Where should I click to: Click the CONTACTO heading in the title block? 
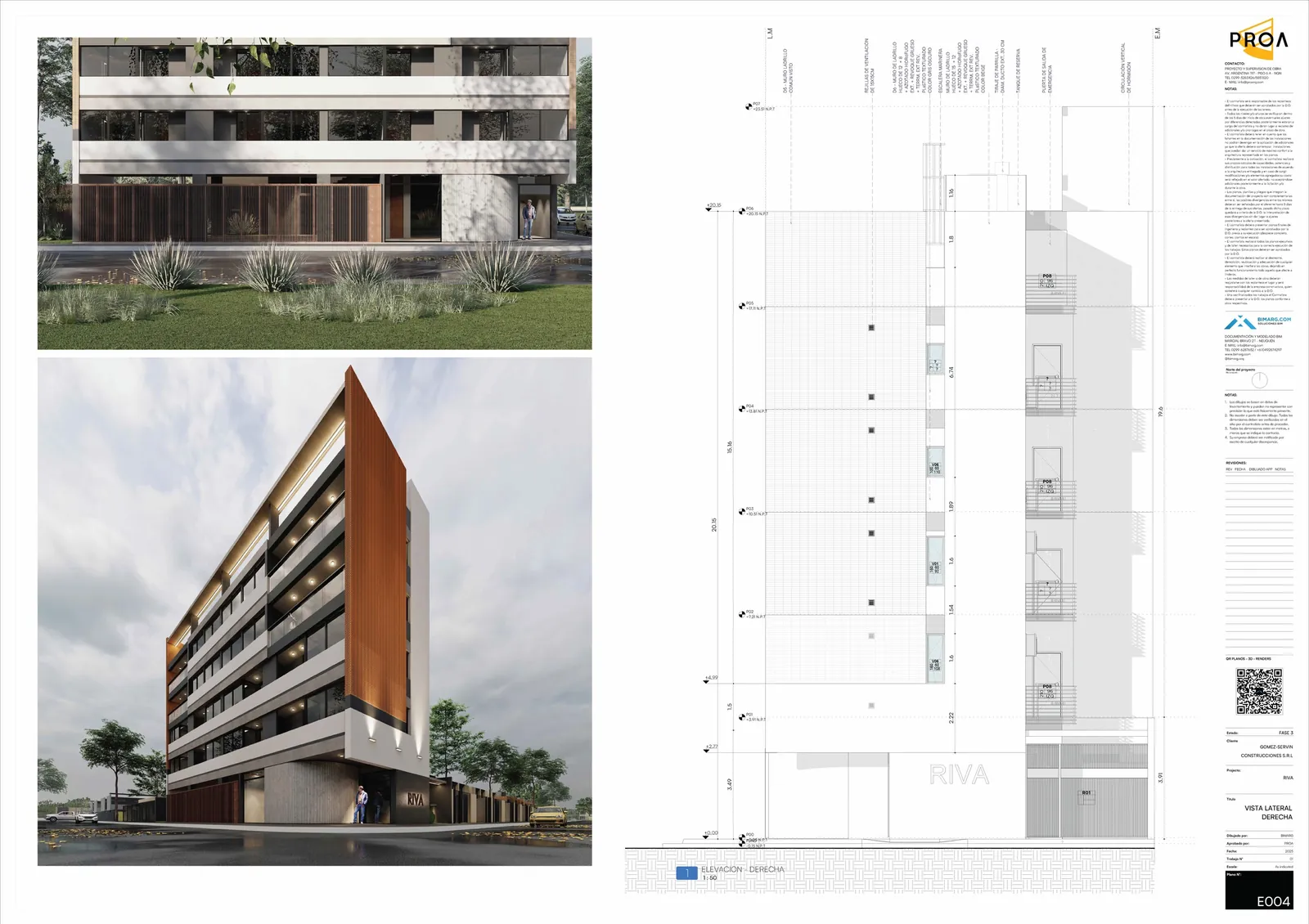click(x=1235, y=63)
